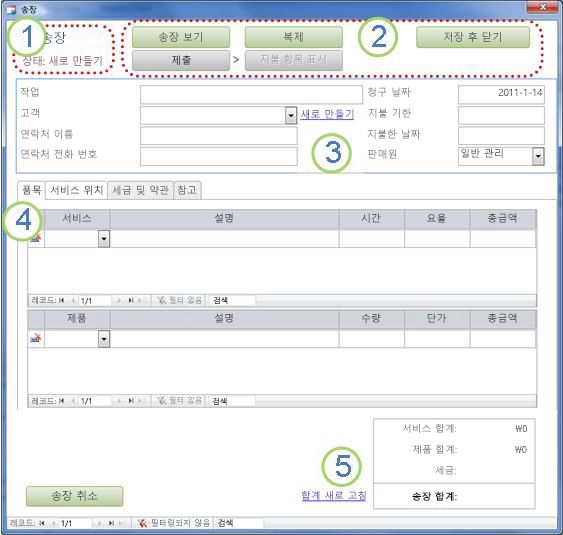
Task: Click into the 작업 input field
Action: [x=251, y=95]
